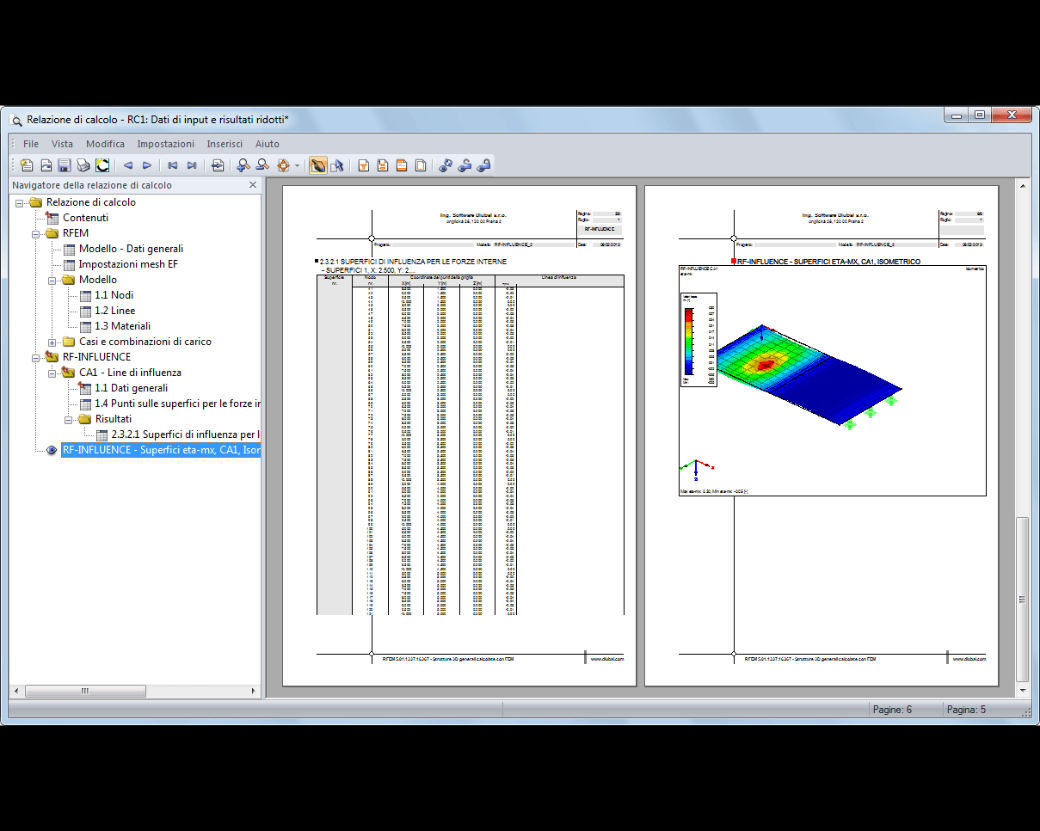Click preview vertical scrollbar thumb
This screenshot has height=831, width=1040.
(1023, 600)
